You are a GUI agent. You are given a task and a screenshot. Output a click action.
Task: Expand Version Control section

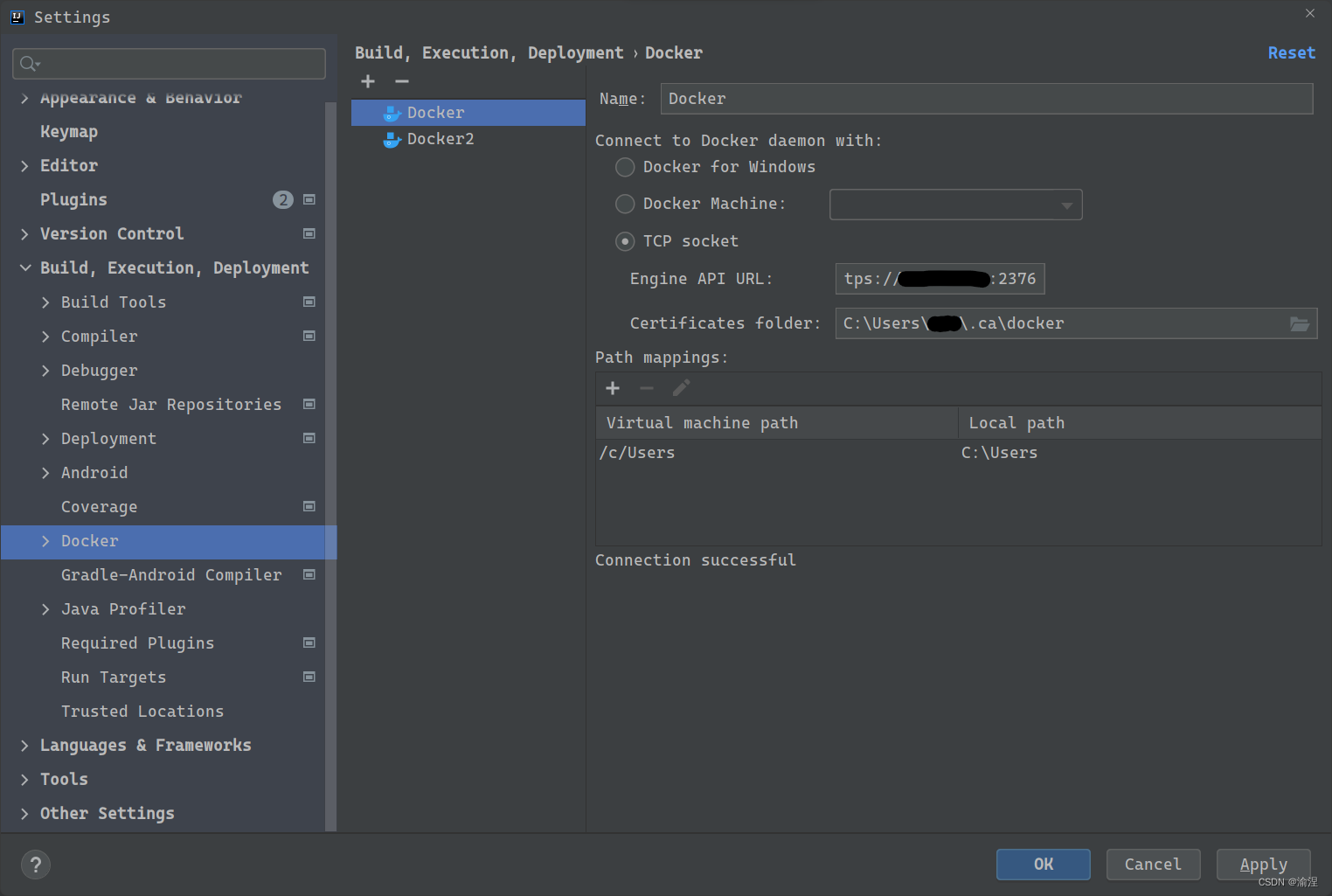click(x=24, y=234)
